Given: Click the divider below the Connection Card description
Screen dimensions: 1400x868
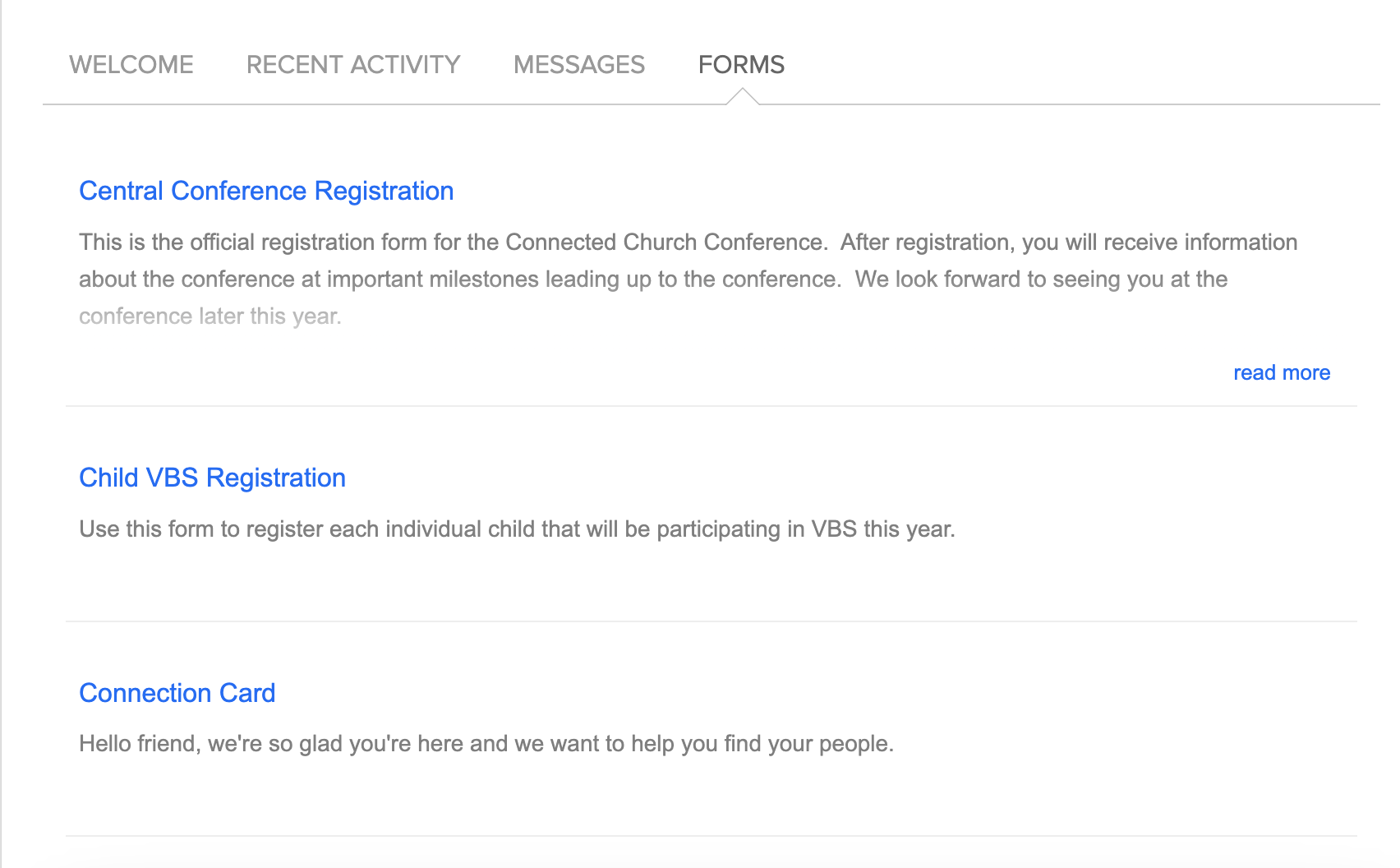Looking at the screenshot, I should click(711, 837).
